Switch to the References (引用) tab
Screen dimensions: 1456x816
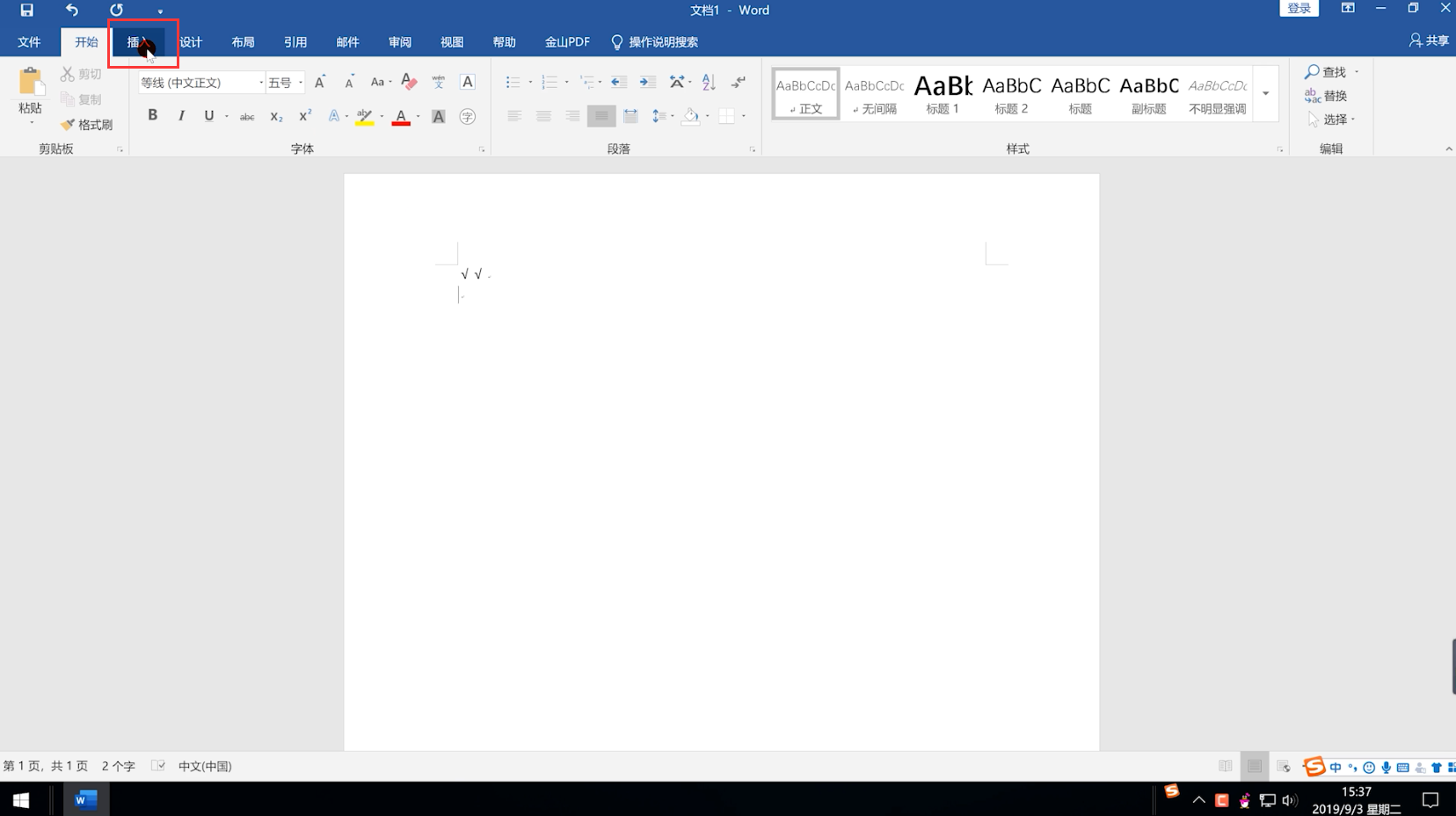pos(295,42)
